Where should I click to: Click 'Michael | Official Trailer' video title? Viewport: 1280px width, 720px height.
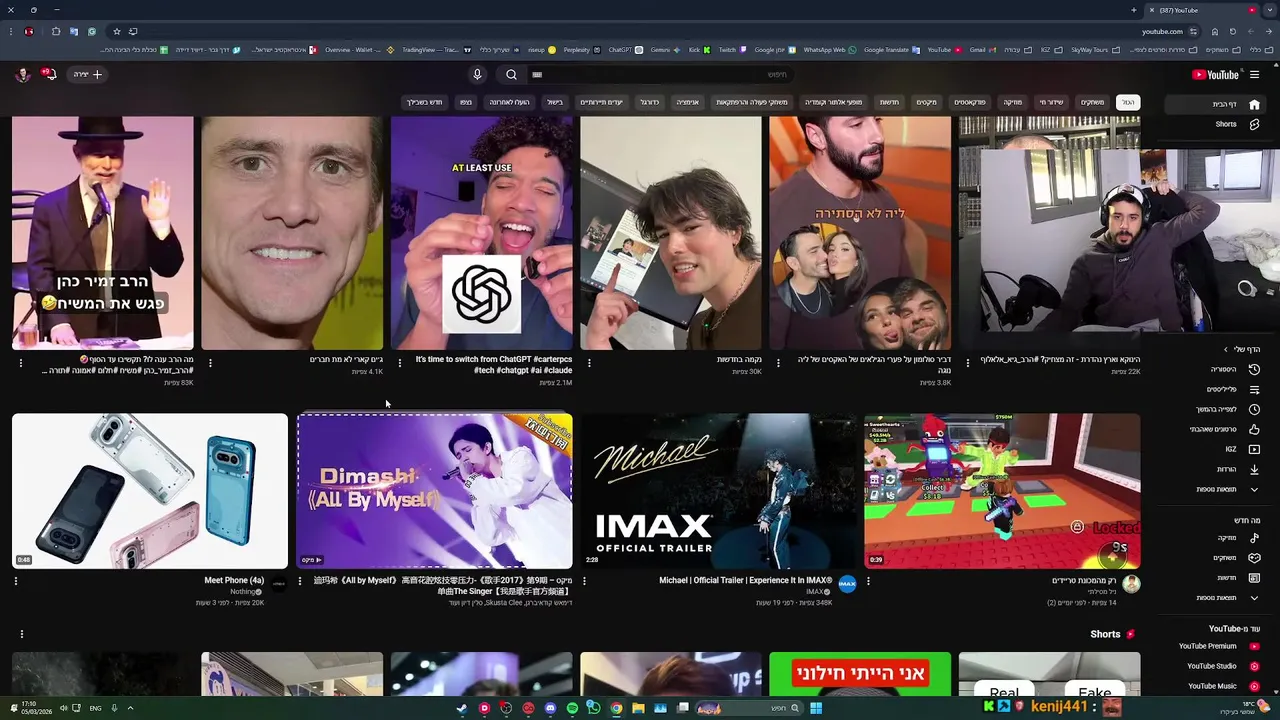[x=745, y=580]
